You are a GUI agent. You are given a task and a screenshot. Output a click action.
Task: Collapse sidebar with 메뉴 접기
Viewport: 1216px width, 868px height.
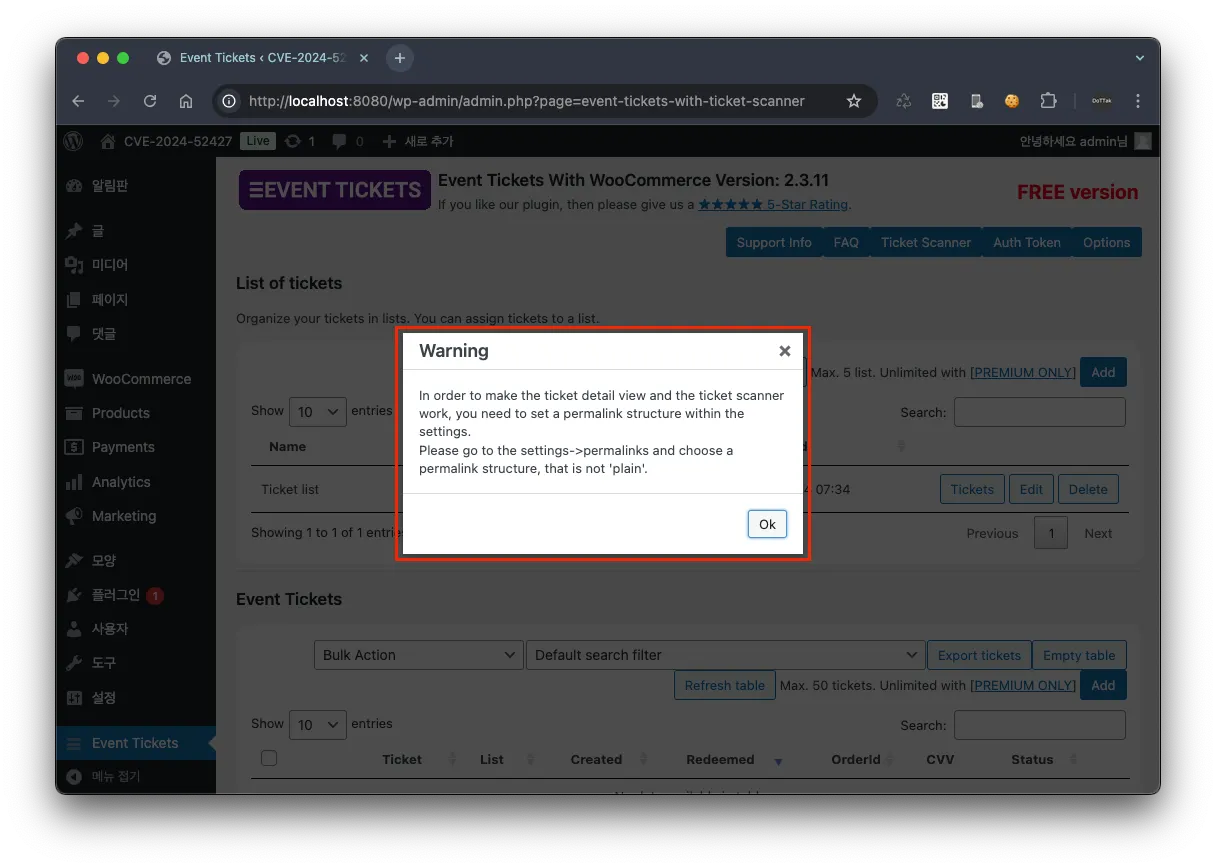(136, 777)
